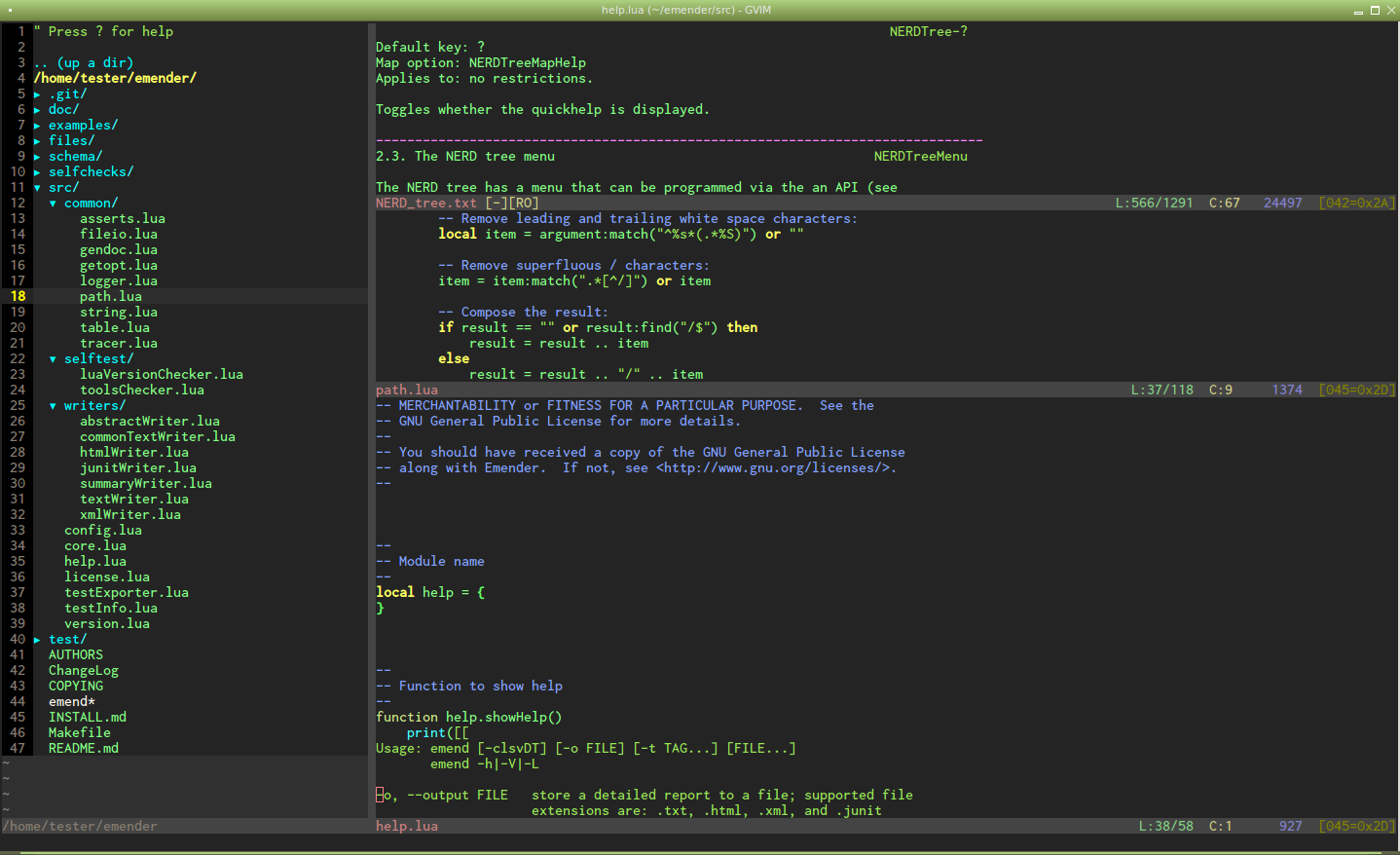Viewport: 1400px width, 855px height.
Task: Click the help.lua bottom status line
Action: point(406,827)
